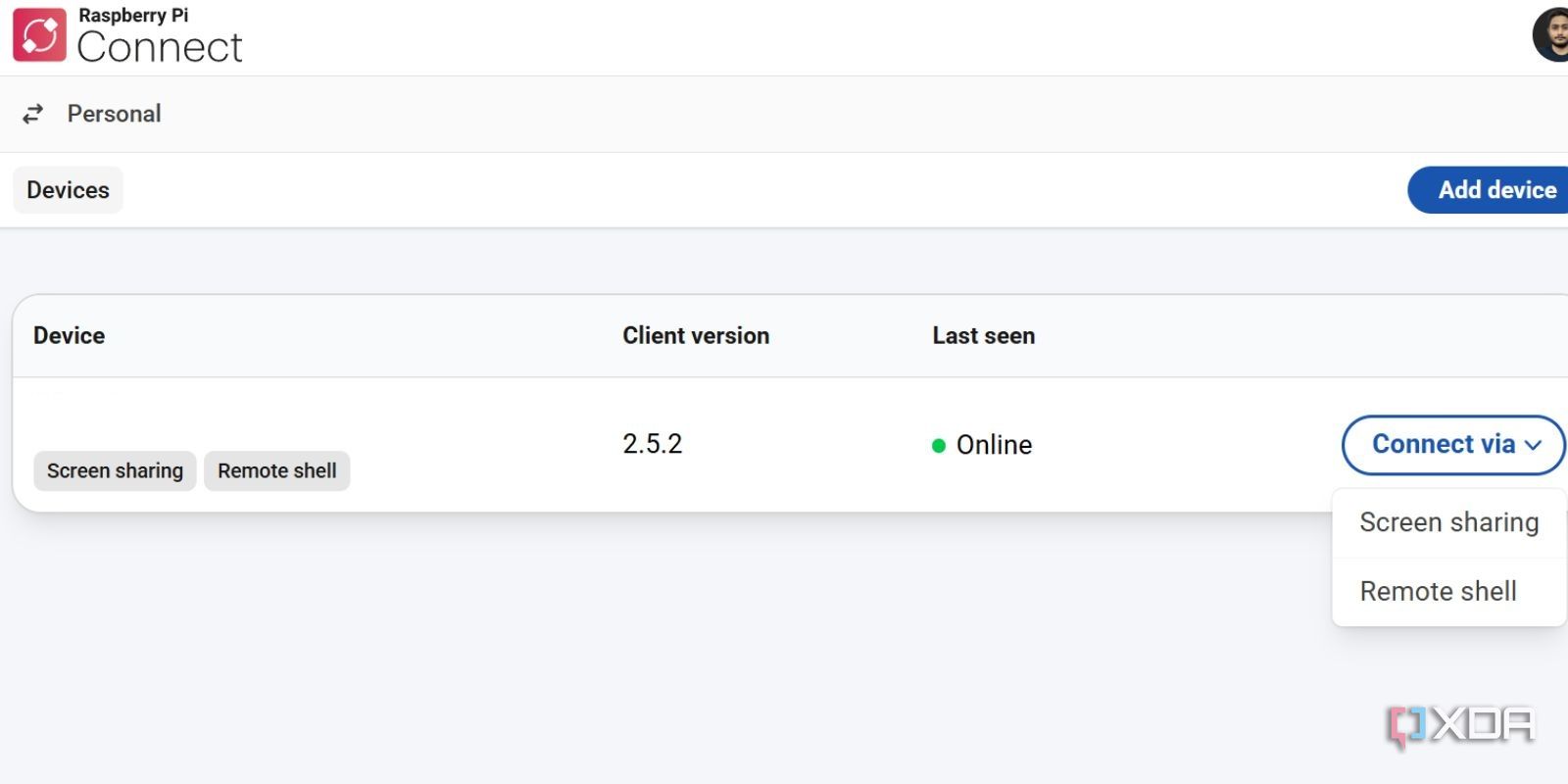The height and width of the screenshot is (784, 1568).
Task: Select the Devices tab
Action: click(x=68, y=190)
